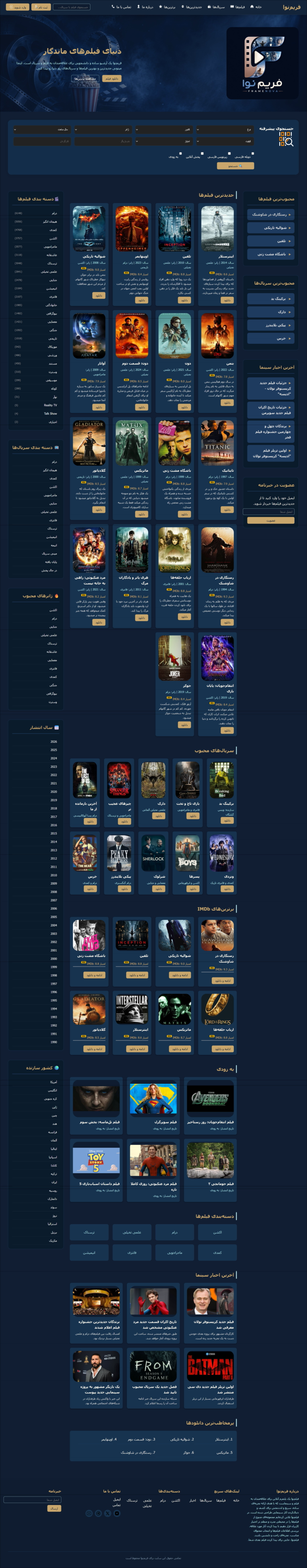Check the 'پخش آنلاین' option

tap(202, 153)
